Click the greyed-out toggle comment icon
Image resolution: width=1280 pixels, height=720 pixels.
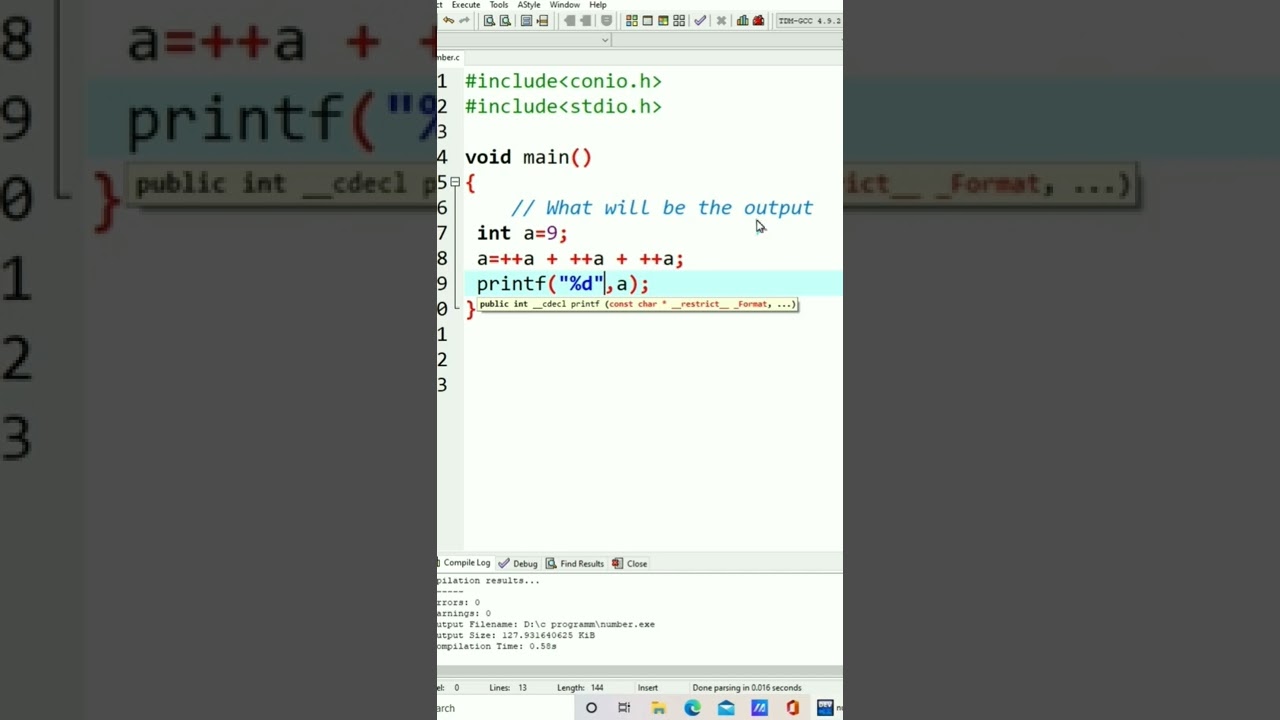click(606, 20)
